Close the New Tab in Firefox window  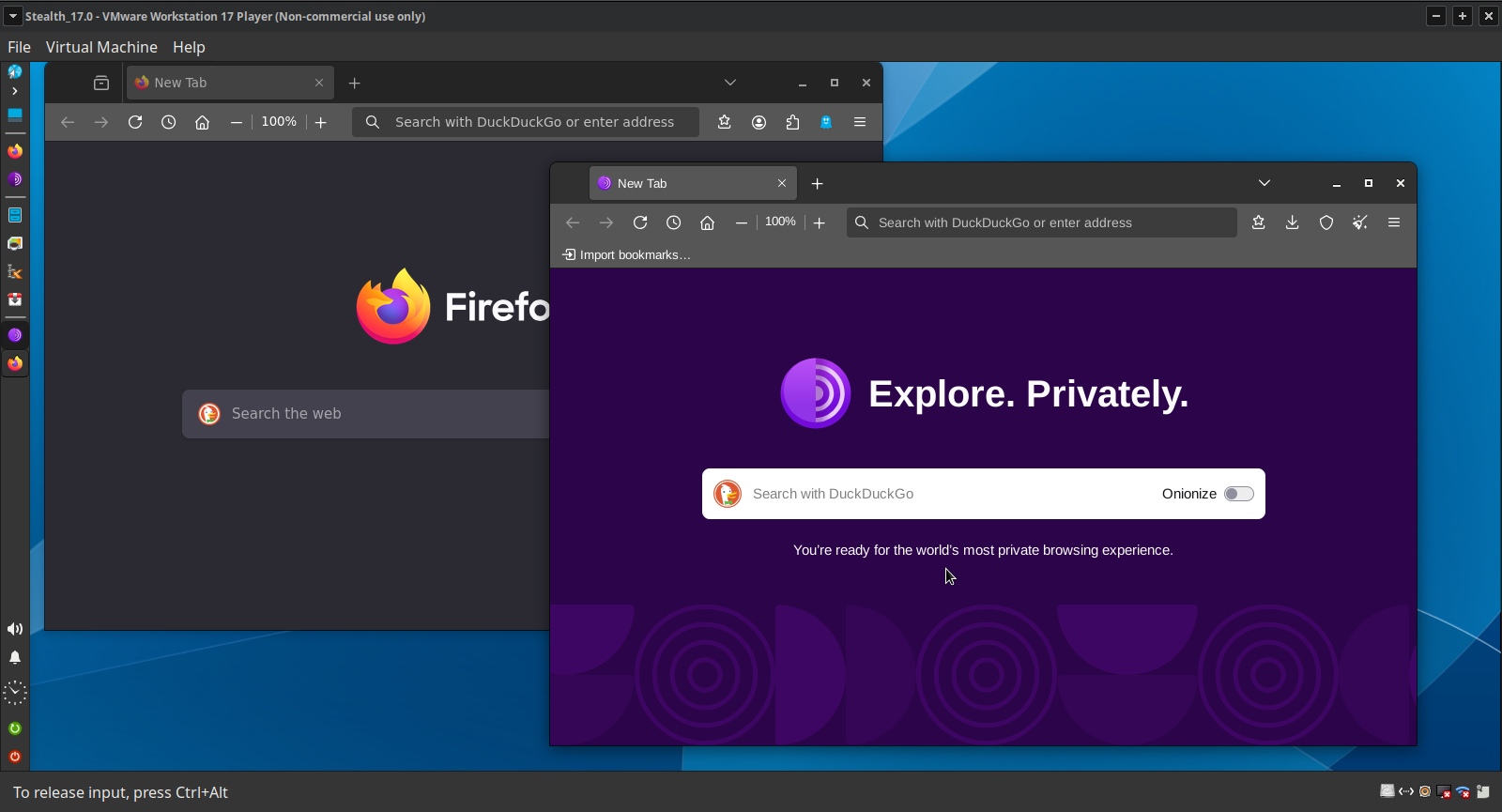(x=319, y=83)
